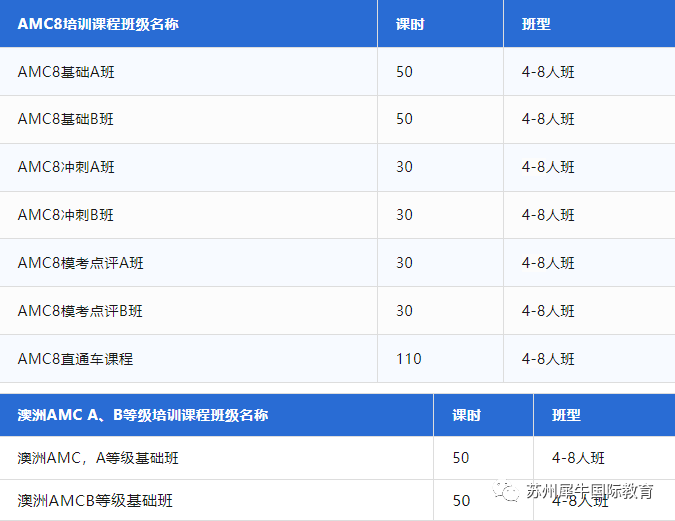Viewport: 675px width, 521px height.
Task: Click 4-8人班 in the AMC8基础A班 row
Action: [x=548, y=72]
